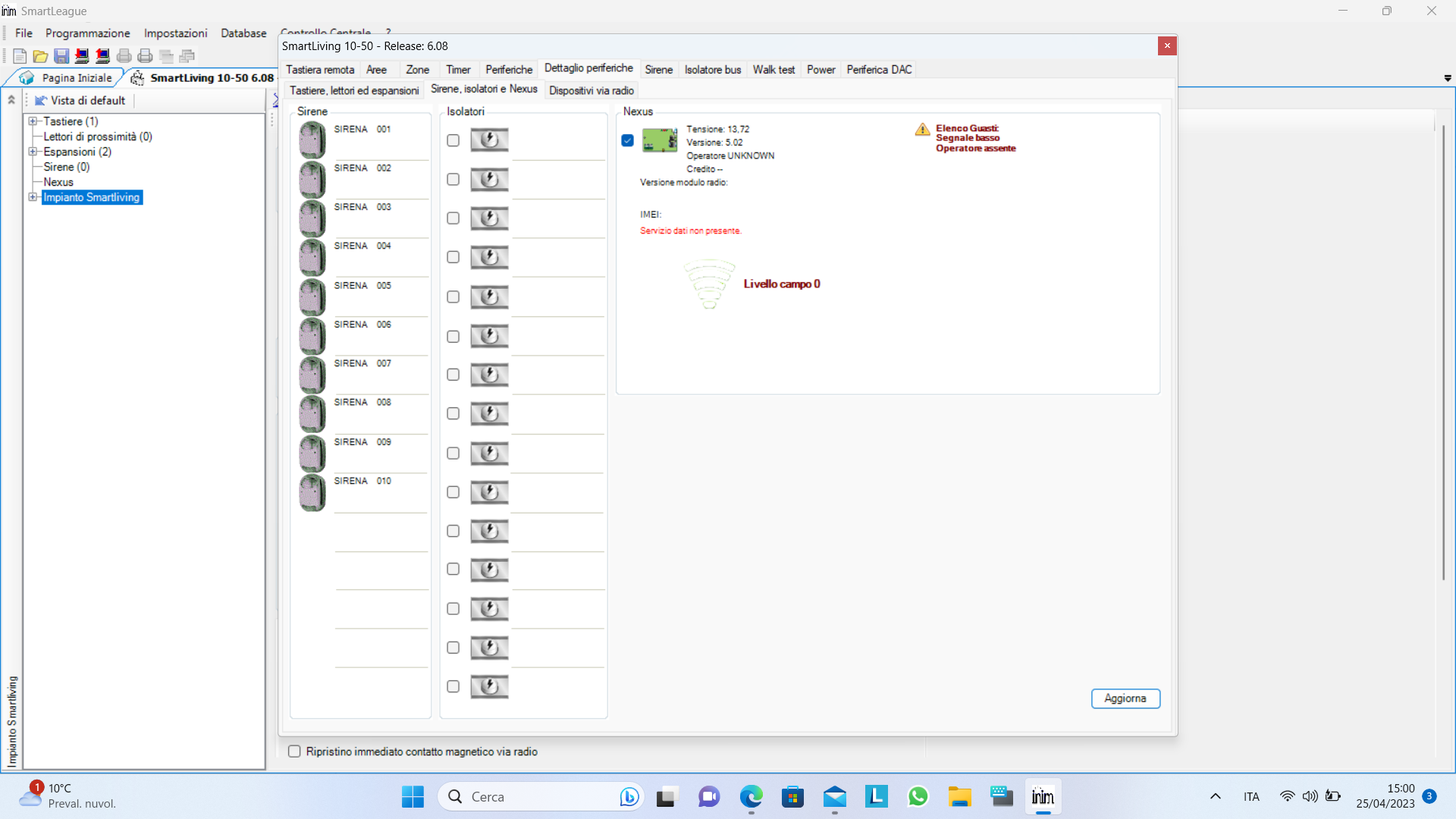Click the isolator icon beside the SIRENA 005 row
Screen dimensions: 1456x819
[x=489, y=297]
